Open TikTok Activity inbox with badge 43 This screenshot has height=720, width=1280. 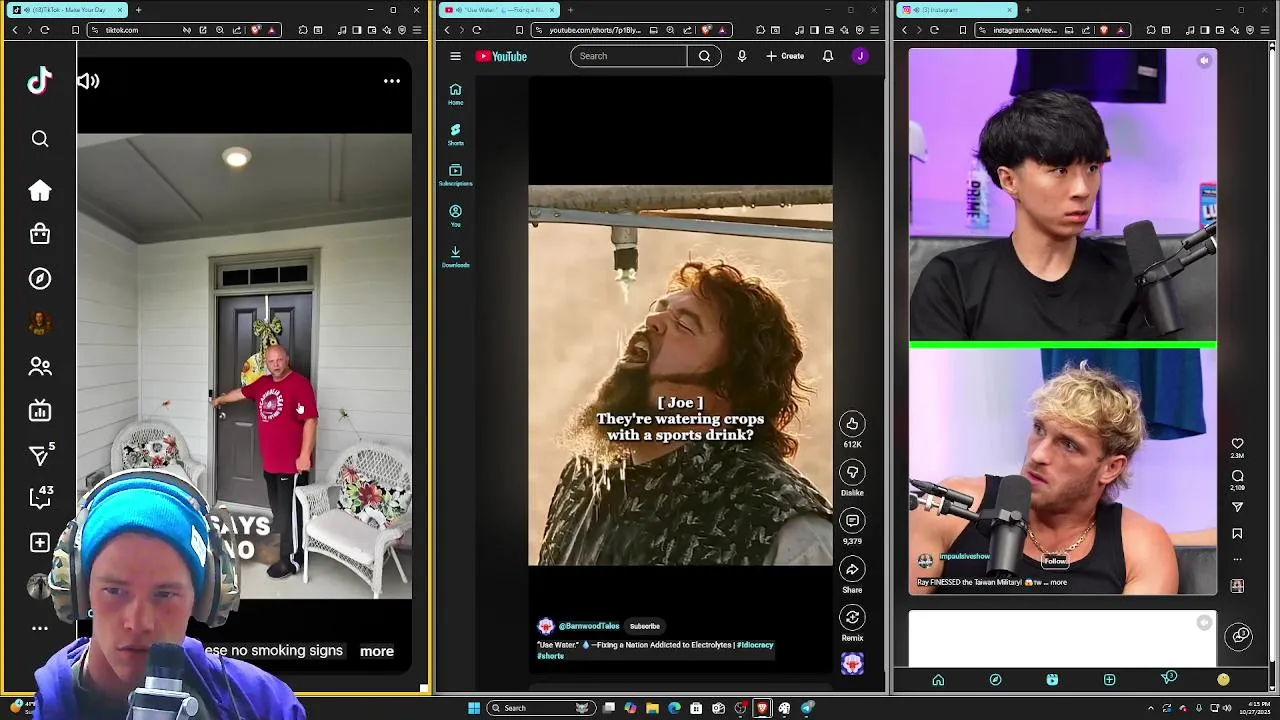pos(40,497)
